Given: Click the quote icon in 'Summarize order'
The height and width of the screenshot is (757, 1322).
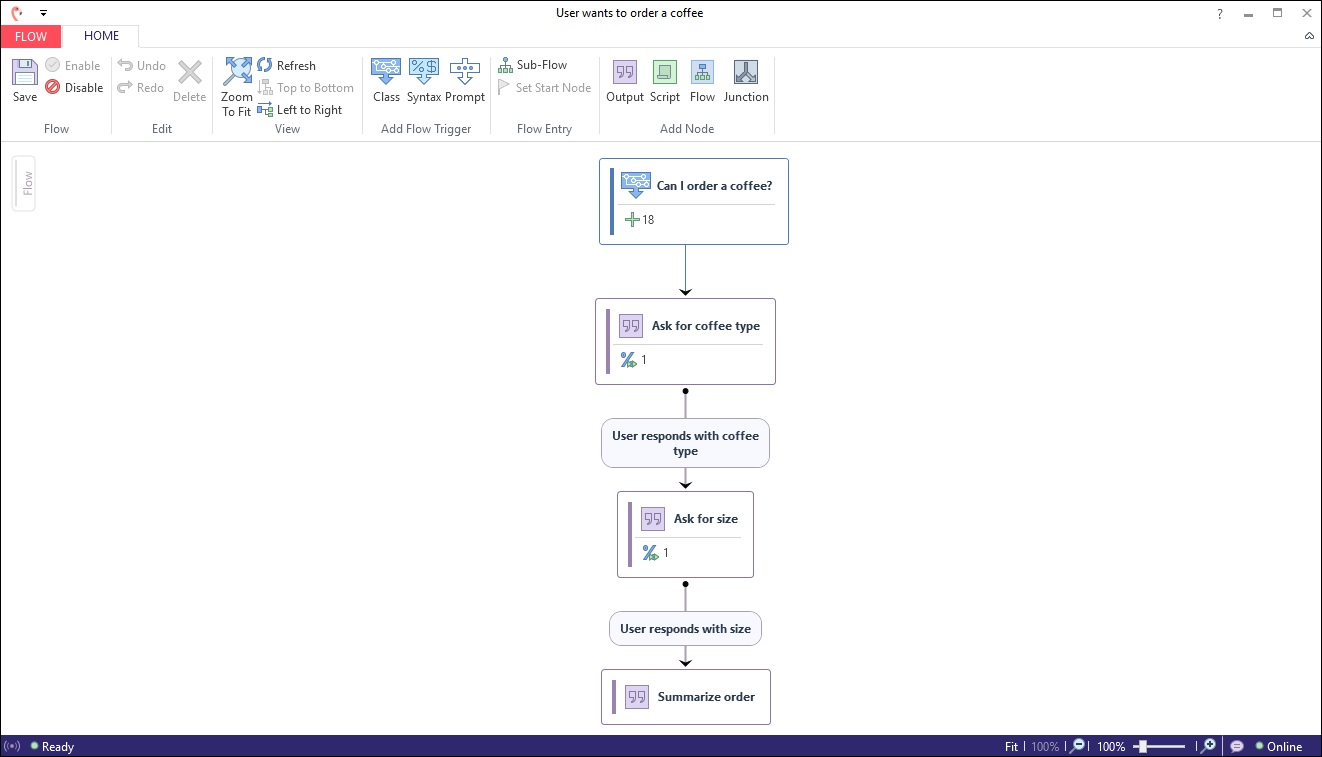Looking at the screenshot, I should pos(637,697).
